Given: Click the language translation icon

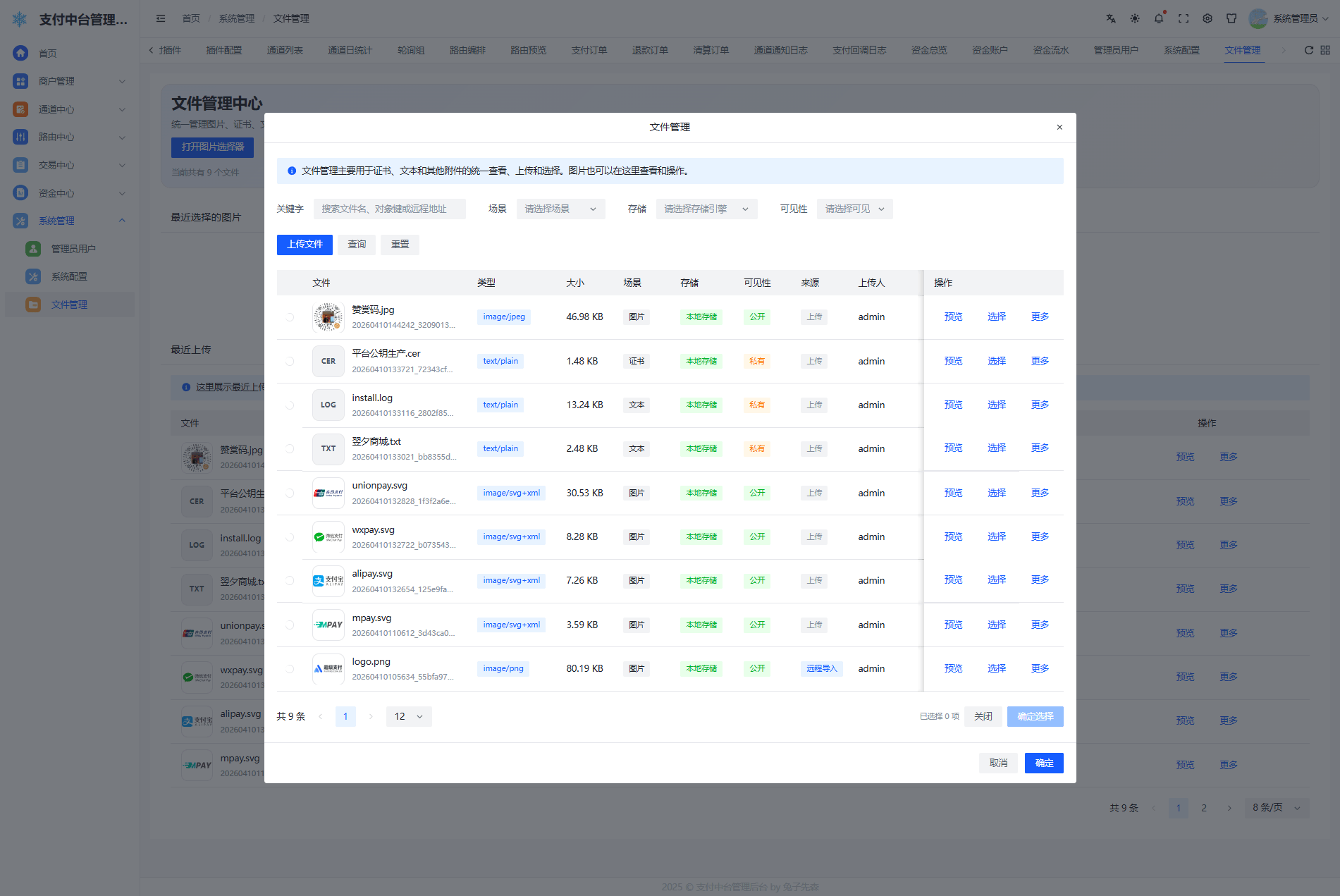Looking at the screenshot, I should pos(1111,19).
